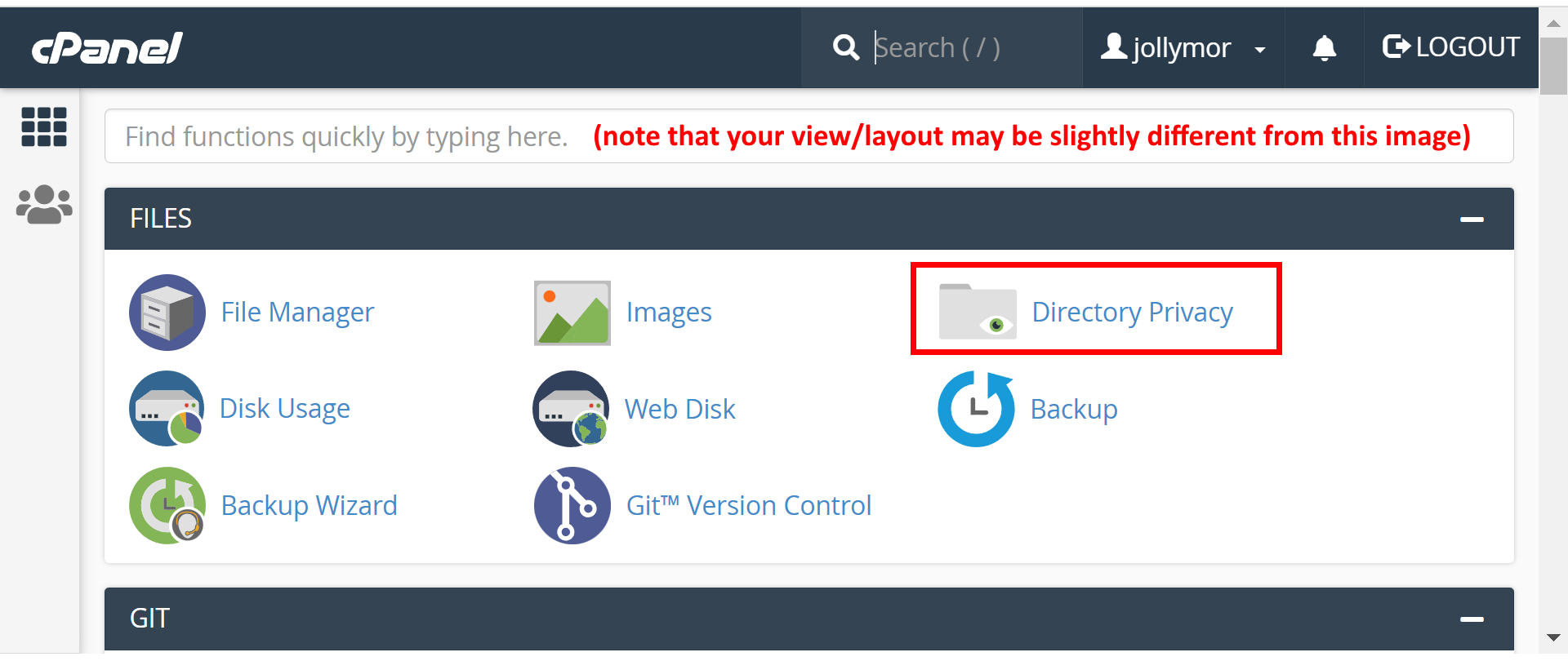Select the Directory Privacy folder icon
This screenshot has width=1568, height=670.
pyautogui.click(x=978, y=312)
